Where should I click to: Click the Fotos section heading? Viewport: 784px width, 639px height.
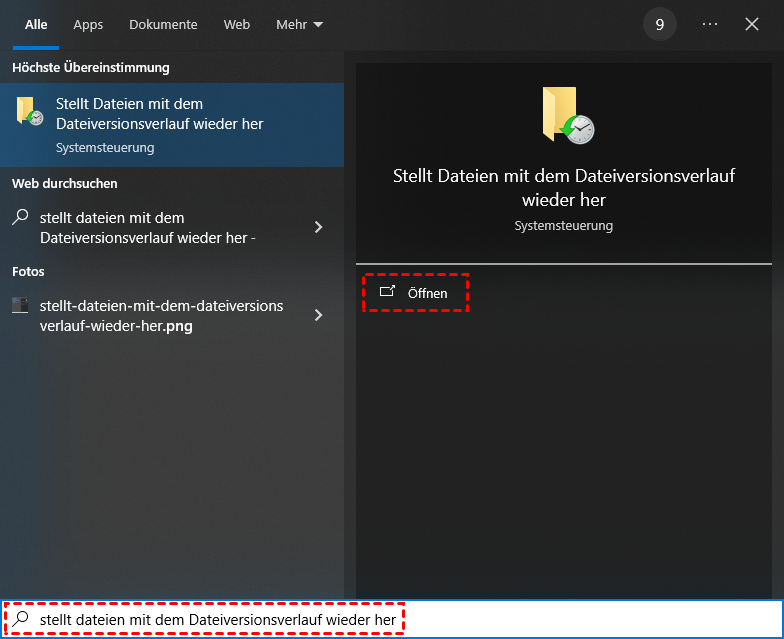(x=28, y=272)
